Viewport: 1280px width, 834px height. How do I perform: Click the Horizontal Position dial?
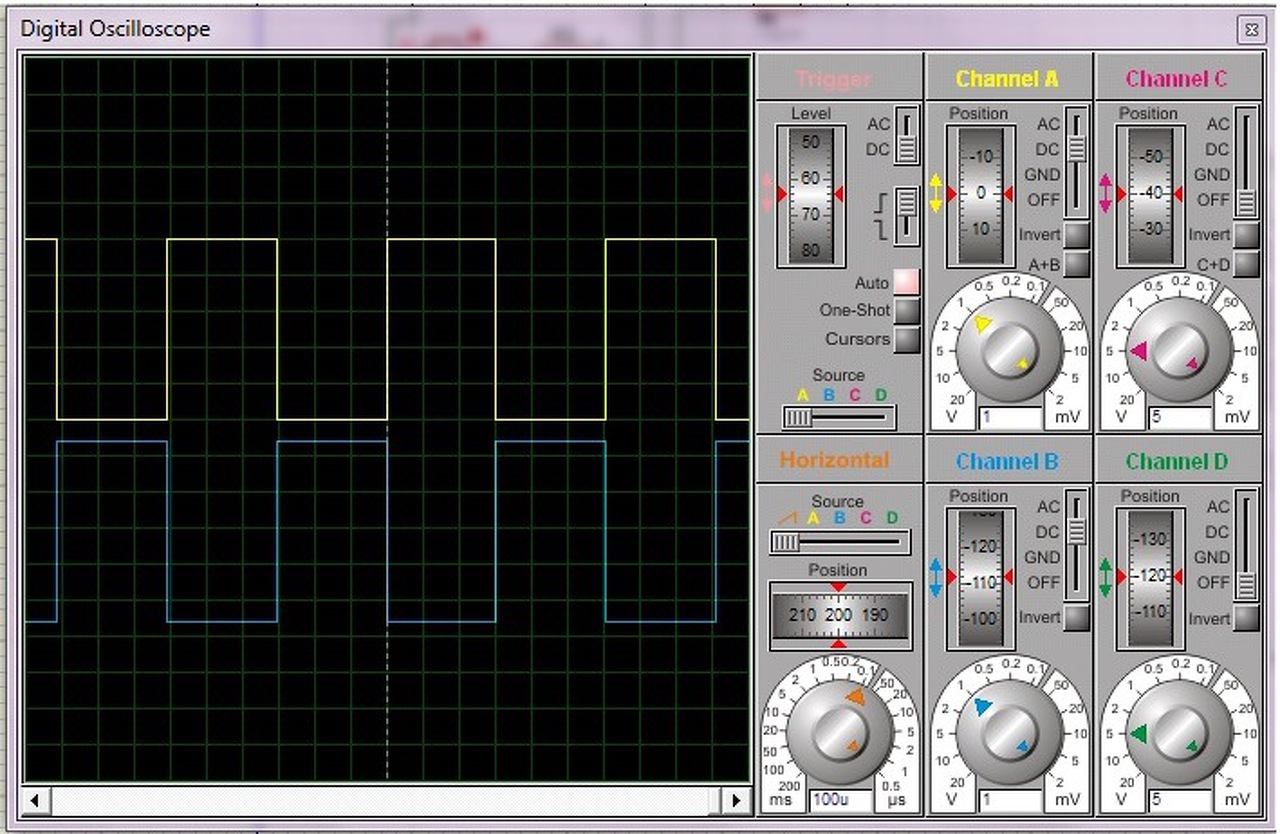839,615
